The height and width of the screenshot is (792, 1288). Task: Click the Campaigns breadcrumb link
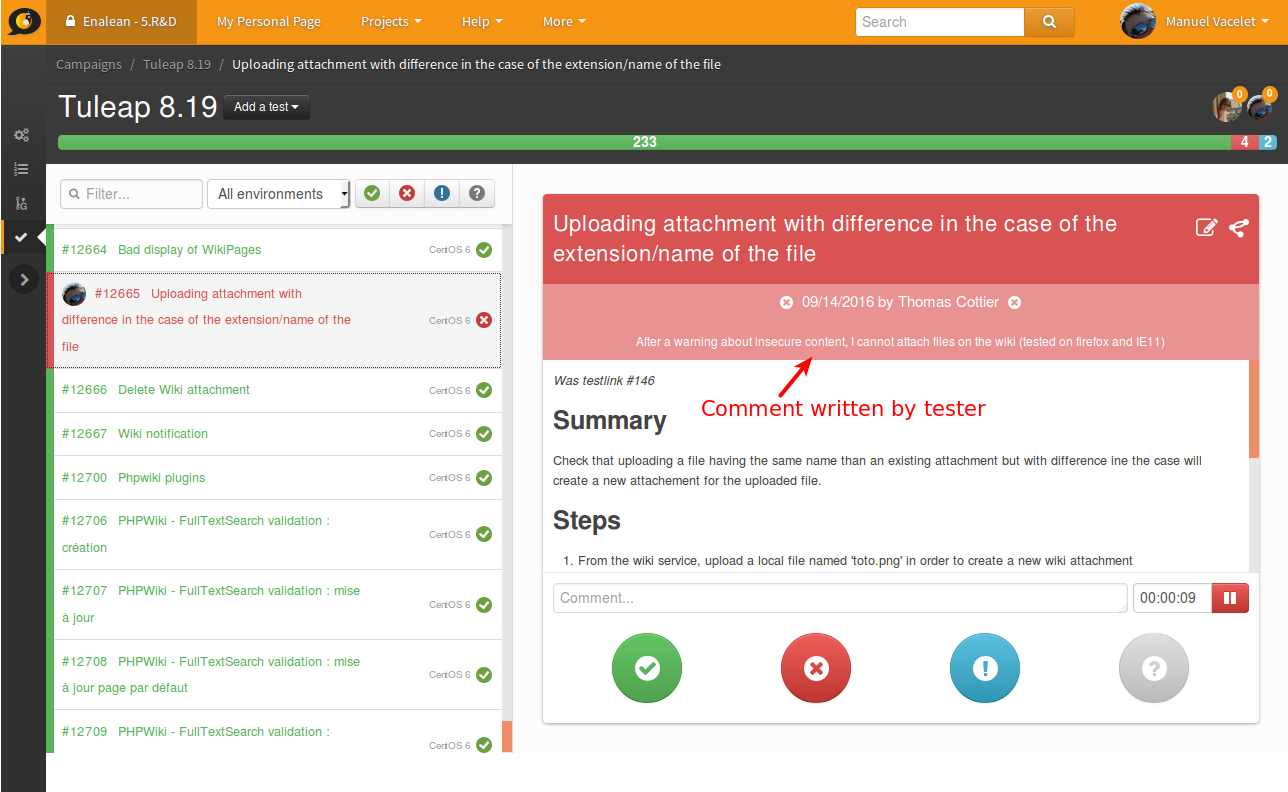89,64
